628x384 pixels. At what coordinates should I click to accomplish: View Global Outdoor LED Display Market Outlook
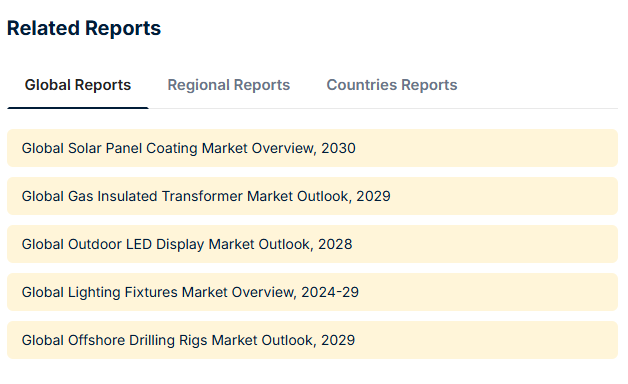(187, 244)
